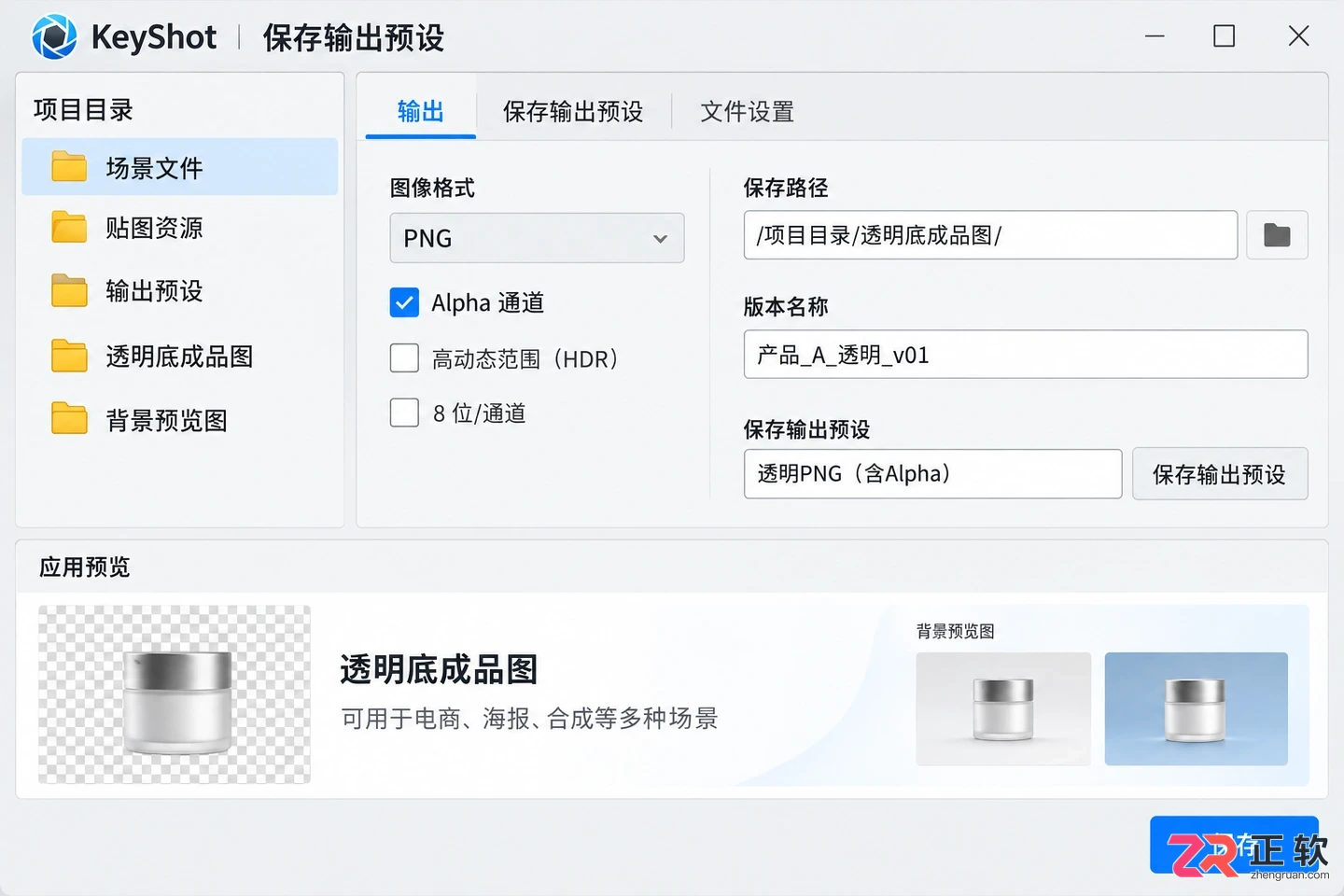Click the 场景文件 folder icon
1344x896 pixels.
(69, 167)
